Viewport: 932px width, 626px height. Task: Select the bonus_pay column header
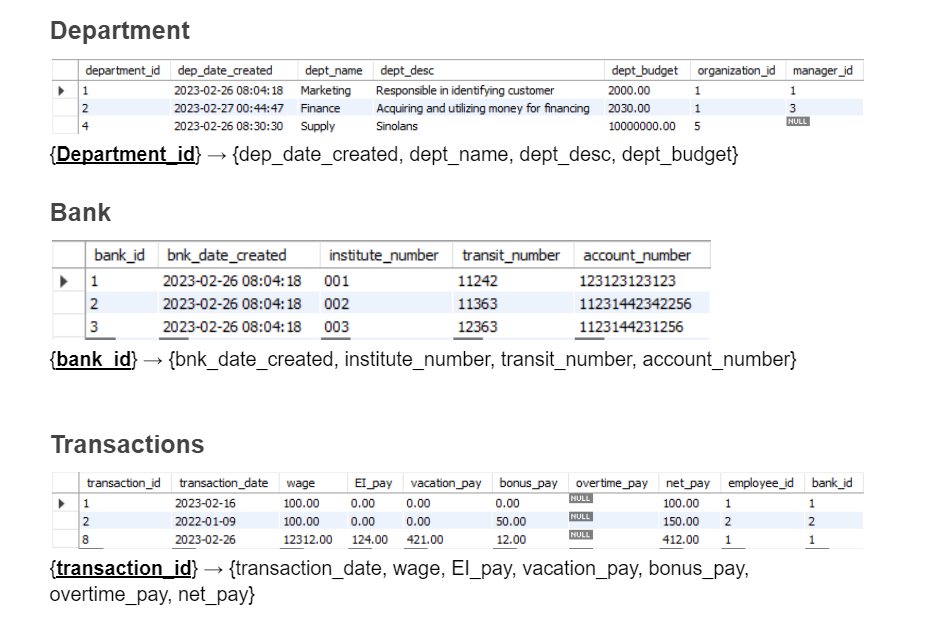[530, 482]
